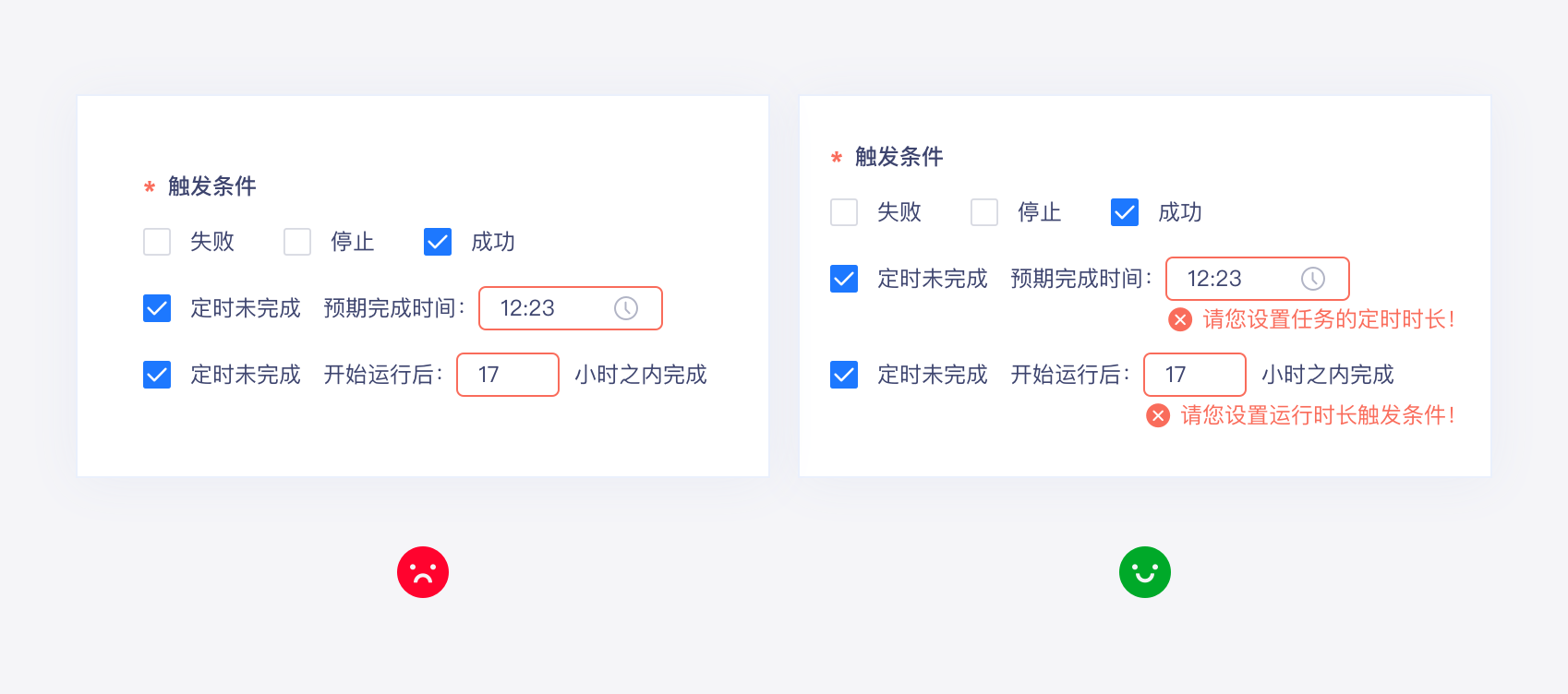Viewport: 1568px width, 694px height.
Task: Enable the 失败 checkbox in the left panel
Action: click(157, 242)
